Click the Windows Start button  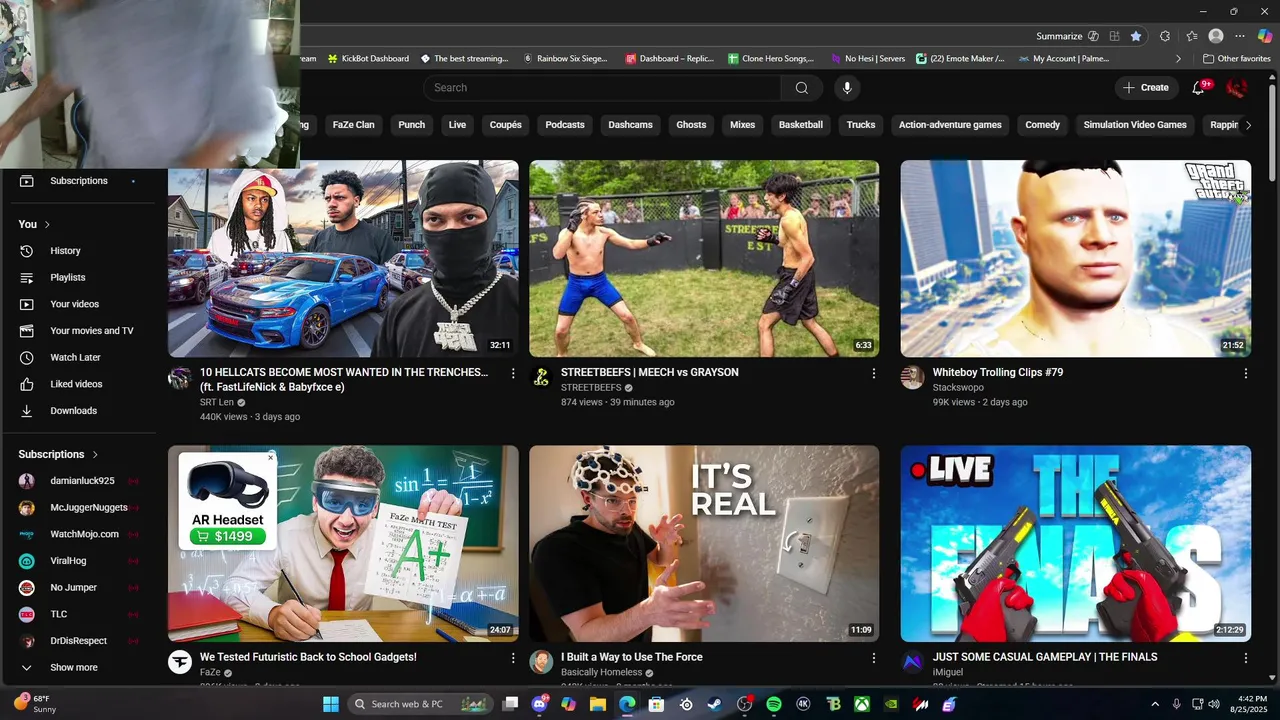tap(331, 704)
